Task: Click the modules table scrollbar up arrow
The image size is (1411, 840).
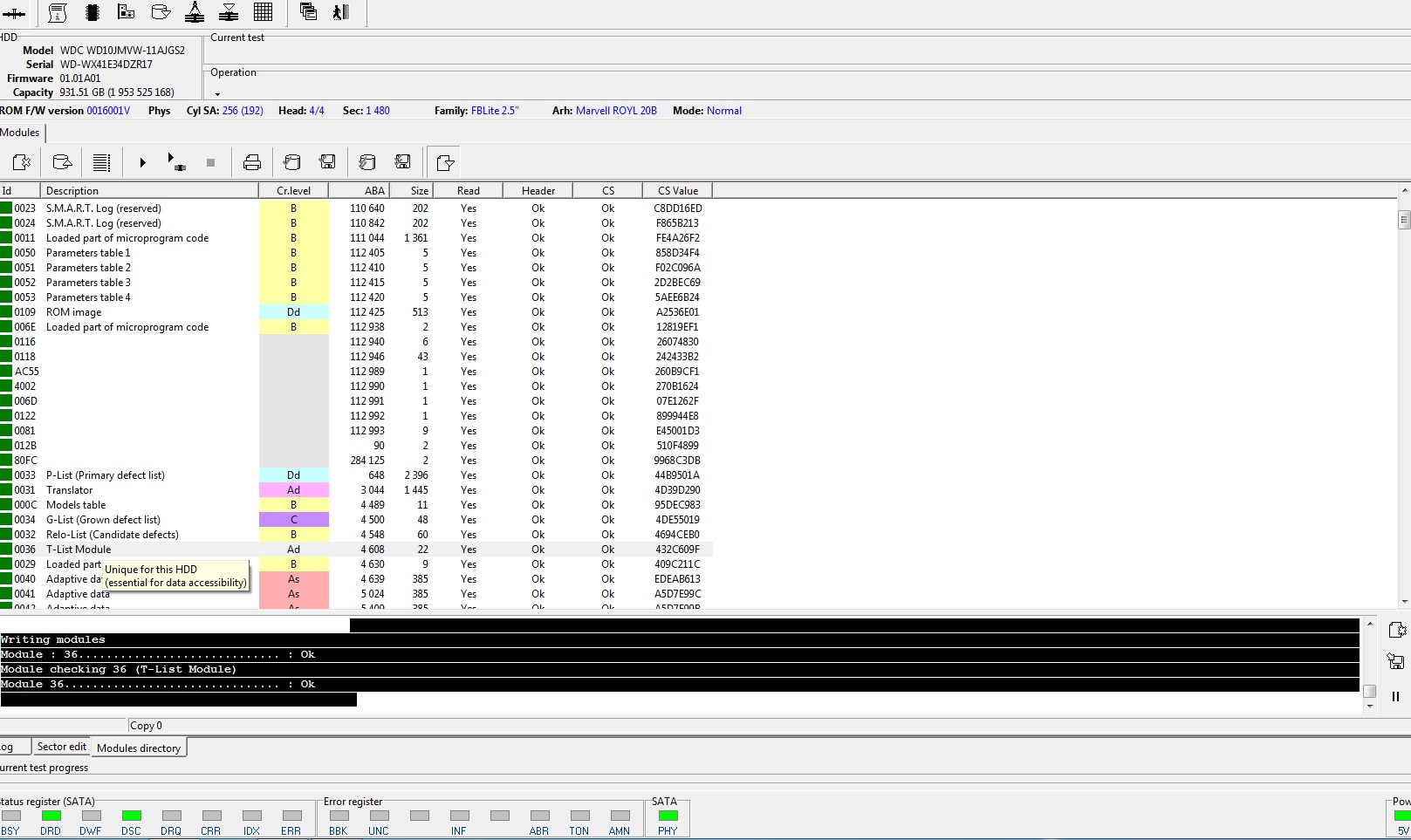Action: point(1404,190)
